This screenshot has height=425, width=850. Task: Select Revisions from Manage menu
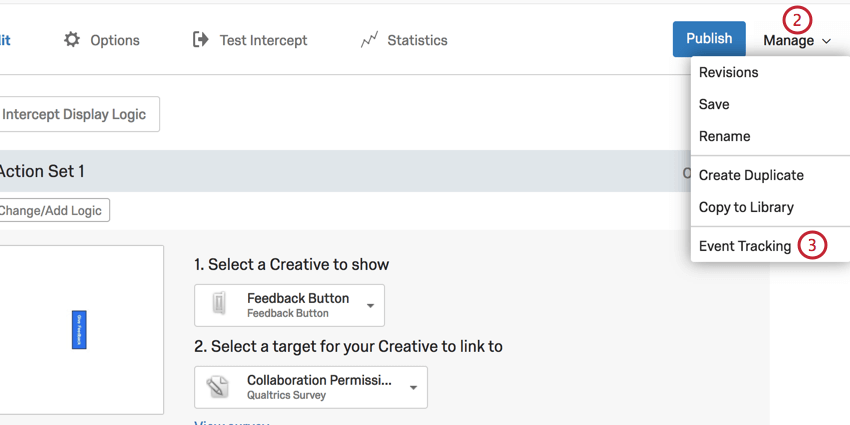pyautogui.click(x=728, y=72)
